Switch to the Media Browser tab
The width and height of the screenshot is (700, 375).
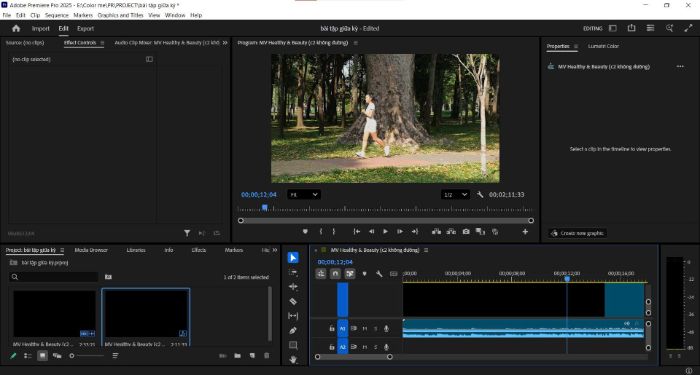coord(91,250)
